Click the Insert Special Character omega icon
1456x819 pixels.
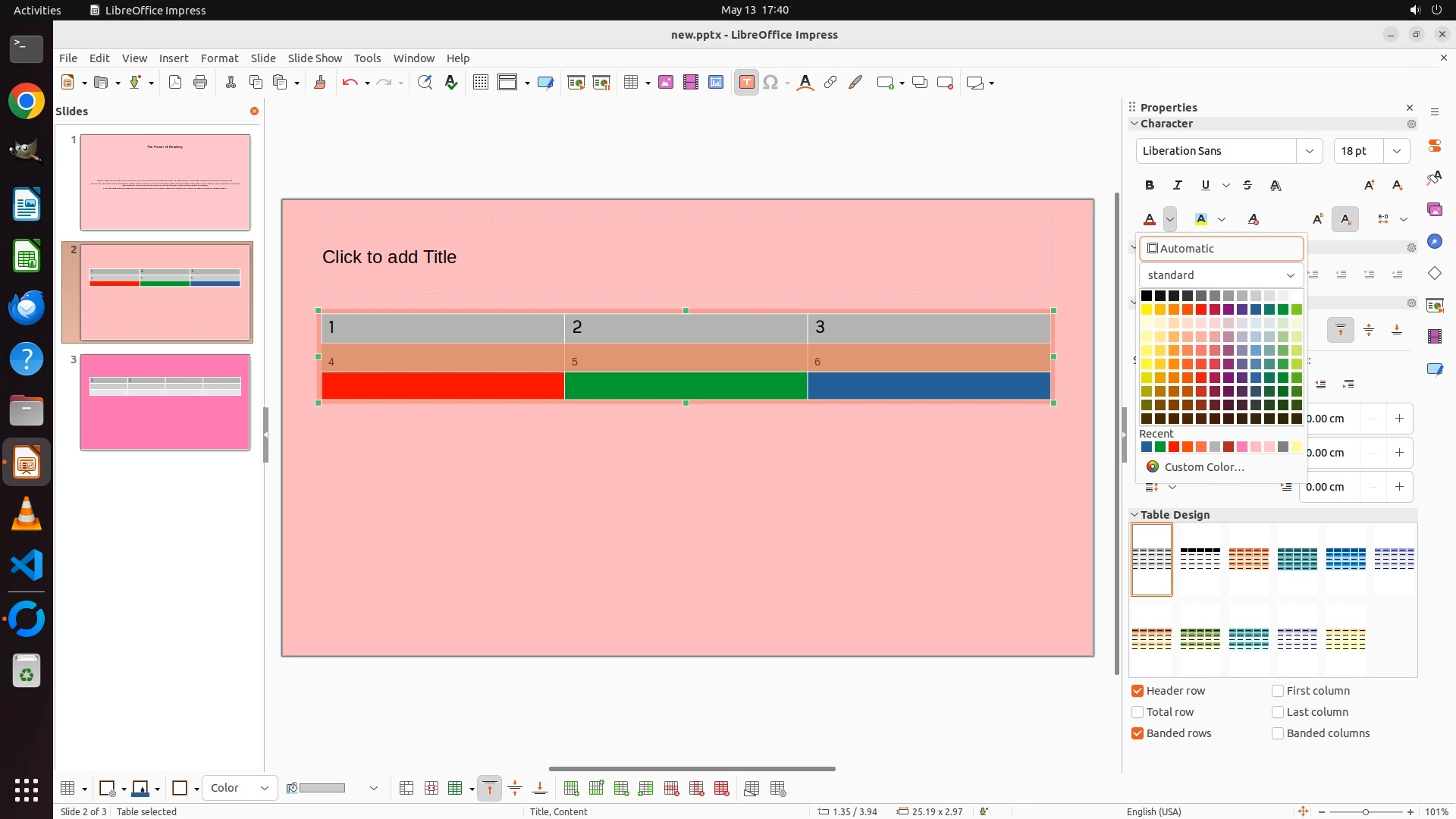pos(770,83)
